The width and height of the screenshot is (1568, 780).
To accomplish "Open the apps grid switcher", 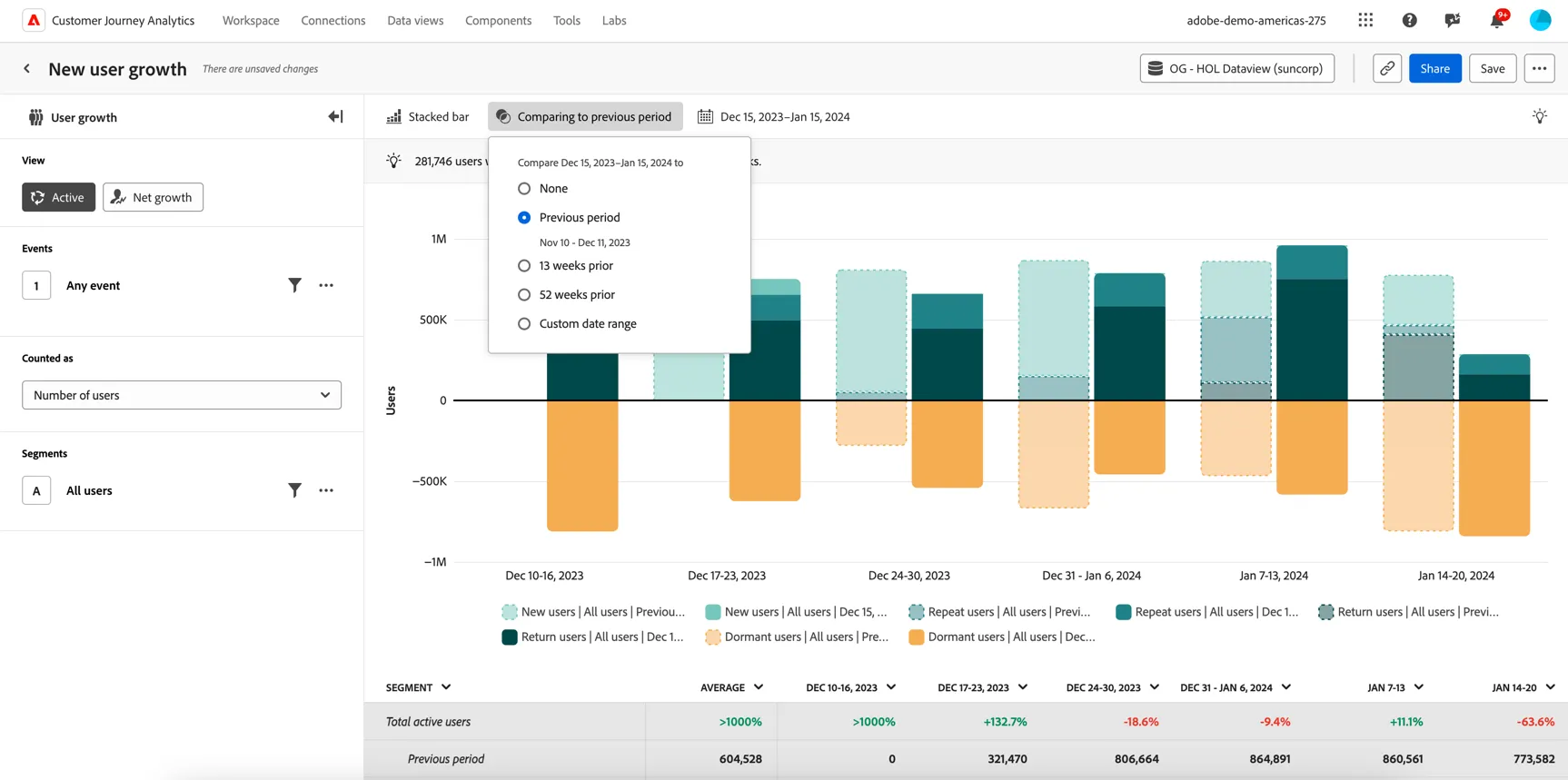I will 1365,20.
